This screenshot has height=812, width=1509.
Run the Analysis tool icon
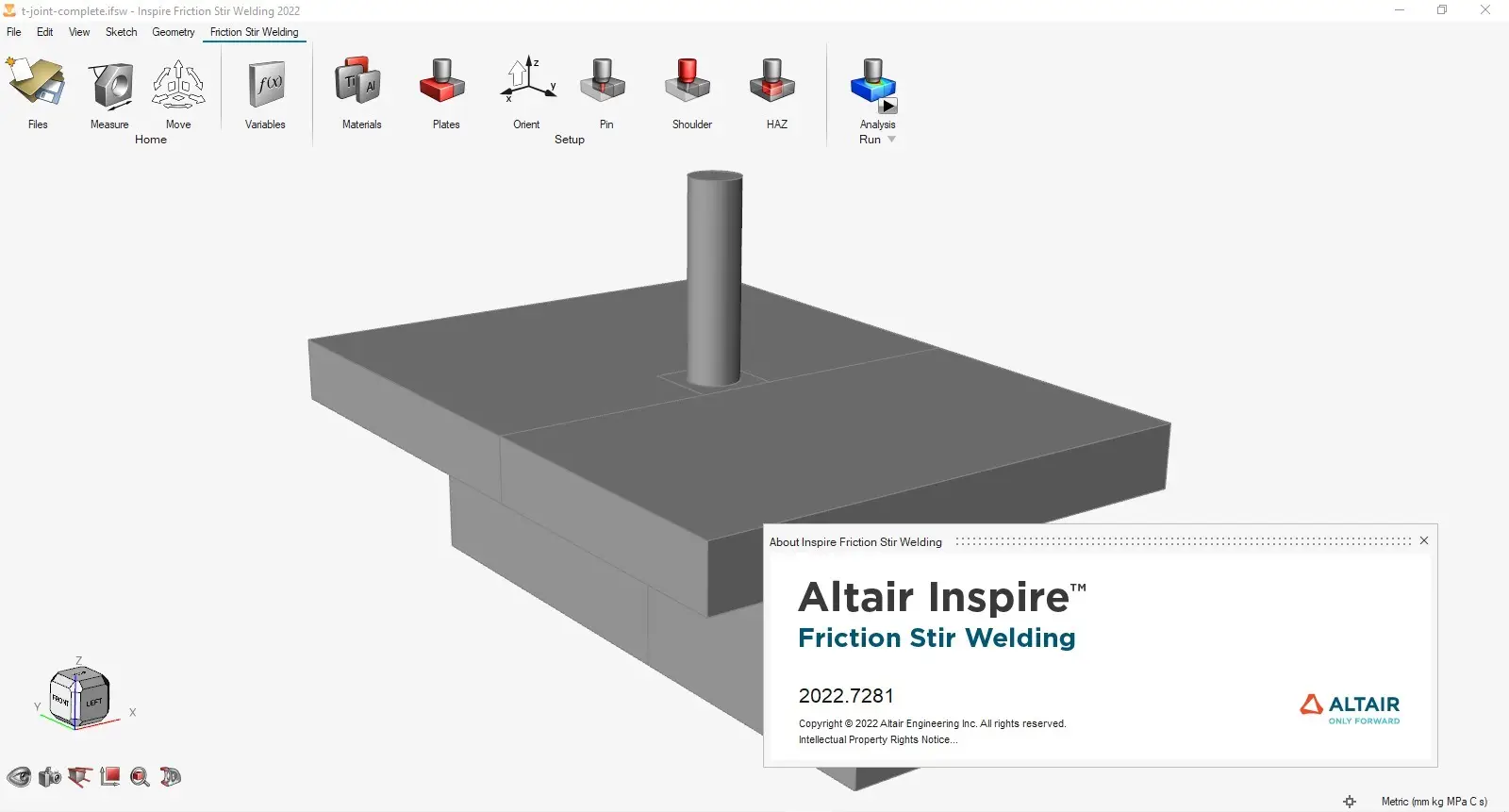pyautogui.click(x=874, y=84)
